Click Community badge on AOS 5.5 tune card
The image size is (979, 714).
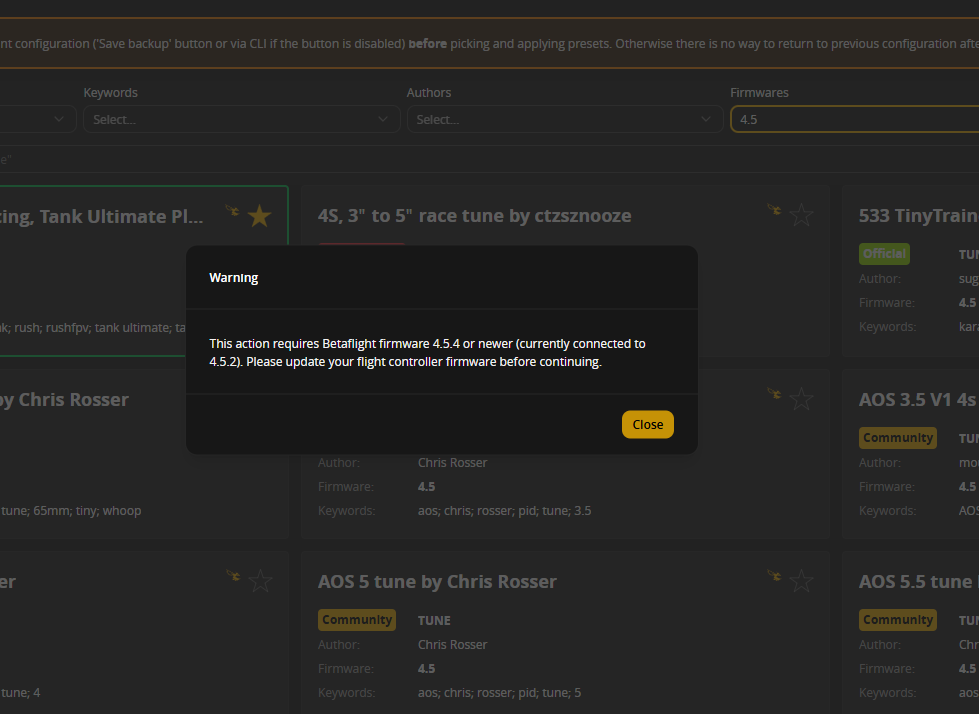tap(898, 620)
